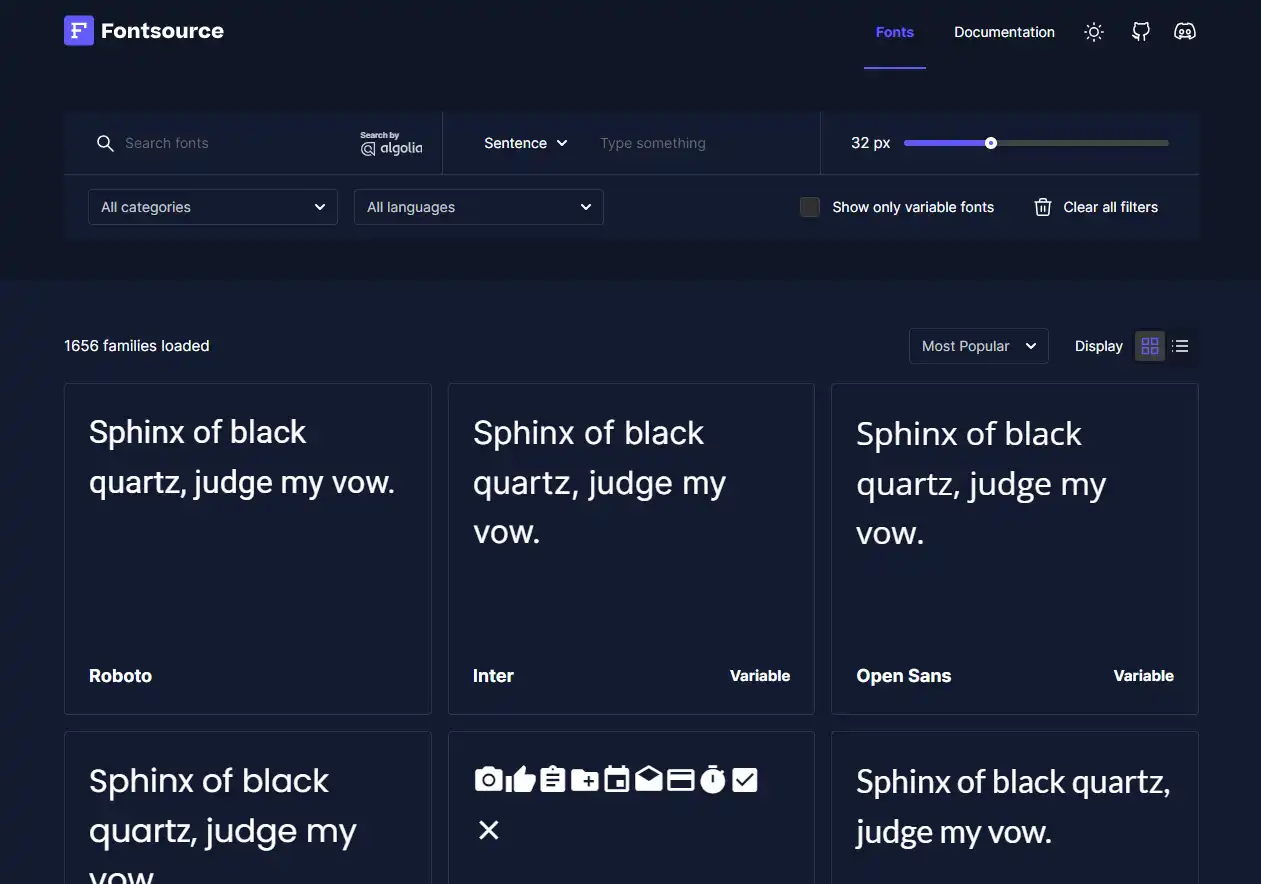Click the Fontsource logo icon

[79, 31]
